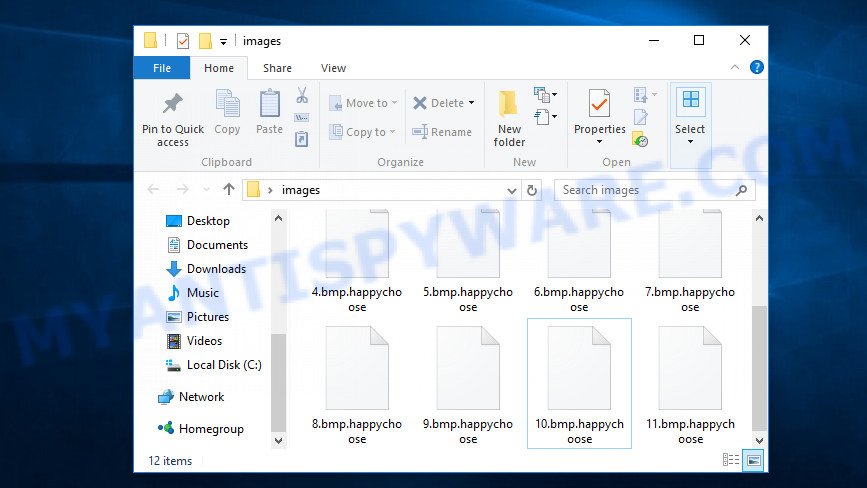Switch to the View ribbon tab
The image size is (867, 488).
(x=333, y=68)
